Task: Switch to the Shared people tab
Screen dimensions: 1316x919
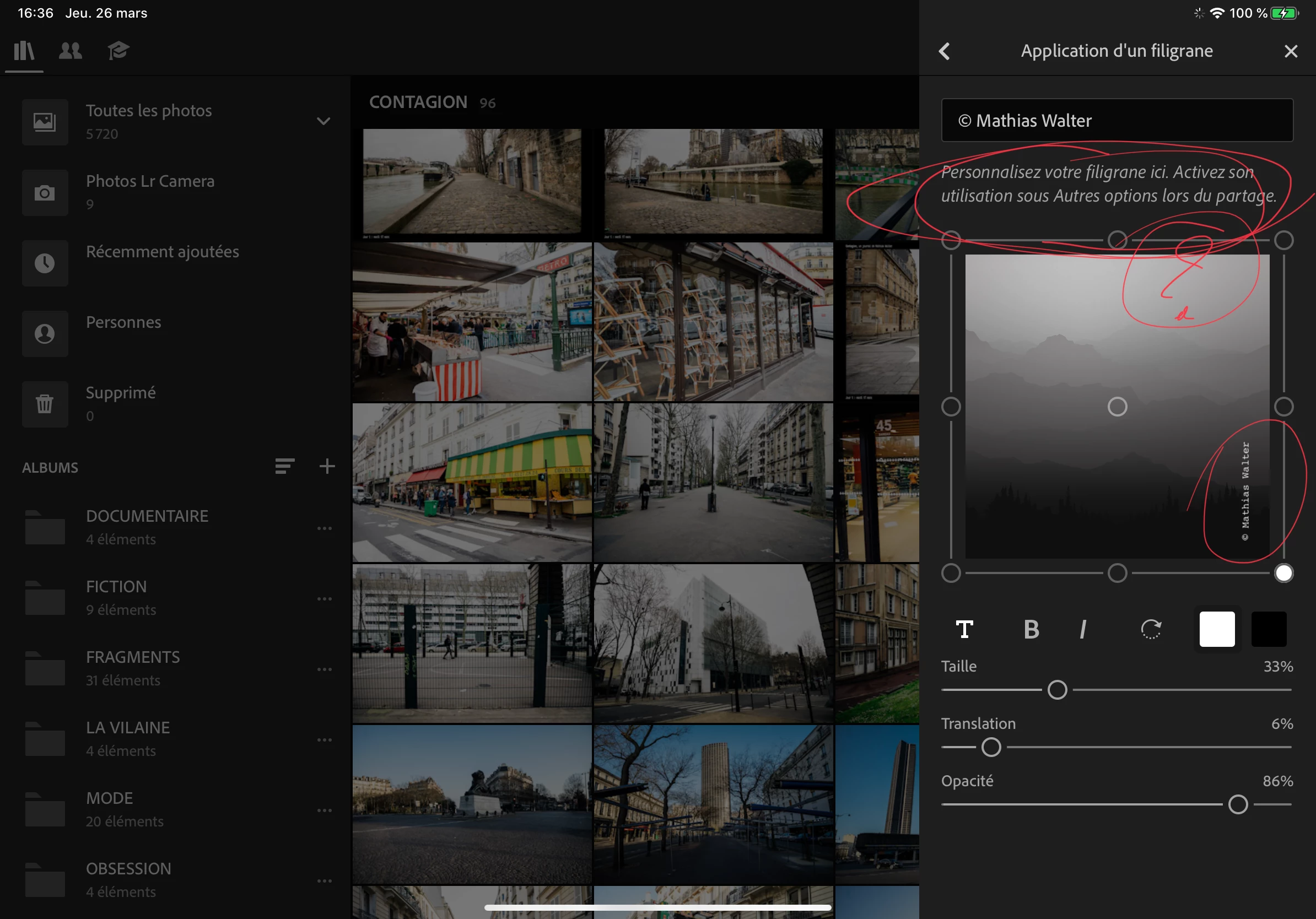Action: (x=71, y=51)
